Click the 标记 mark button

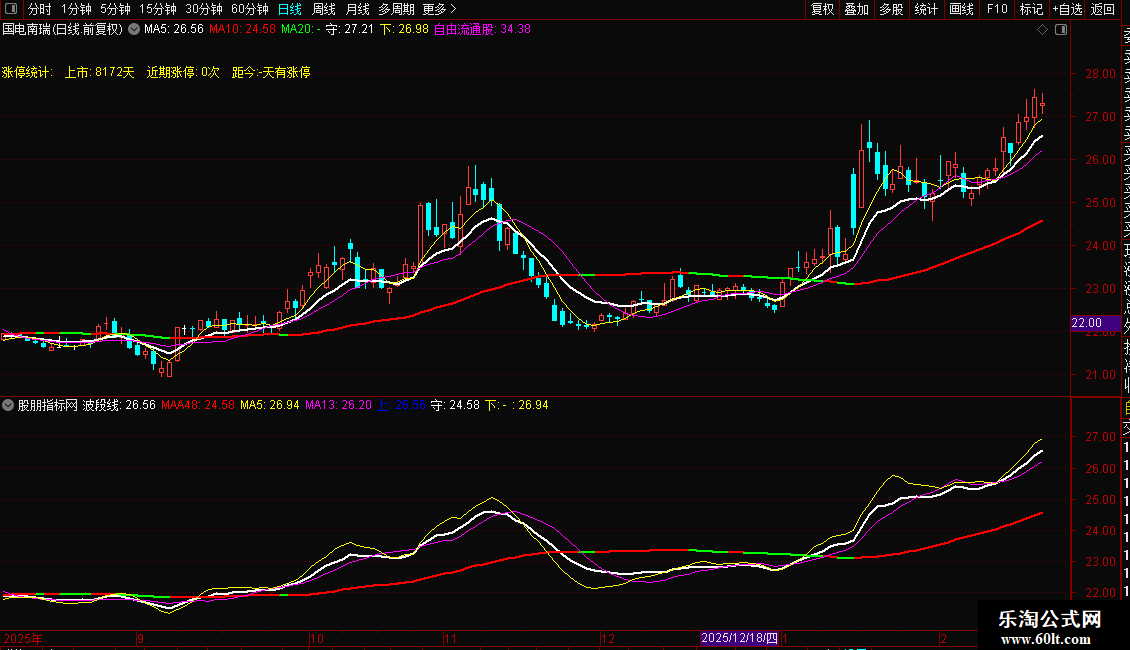(1031, 9)
